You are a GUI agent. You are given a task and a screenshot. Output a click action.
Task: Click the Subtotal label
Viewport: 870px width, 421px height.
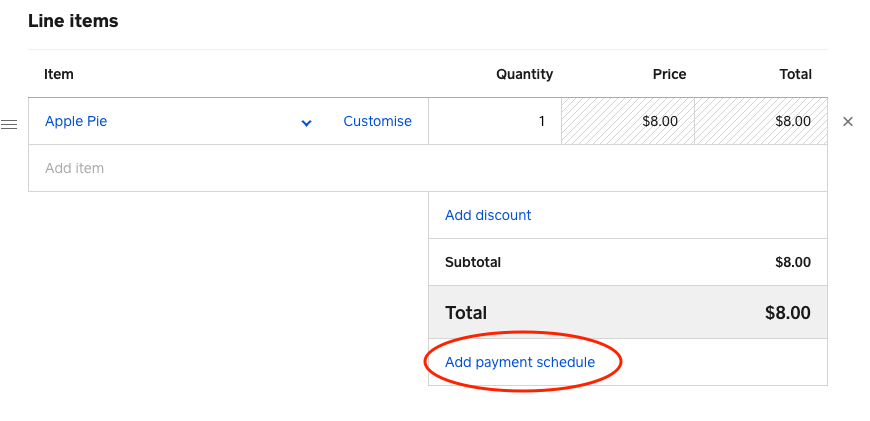[473, 263]
